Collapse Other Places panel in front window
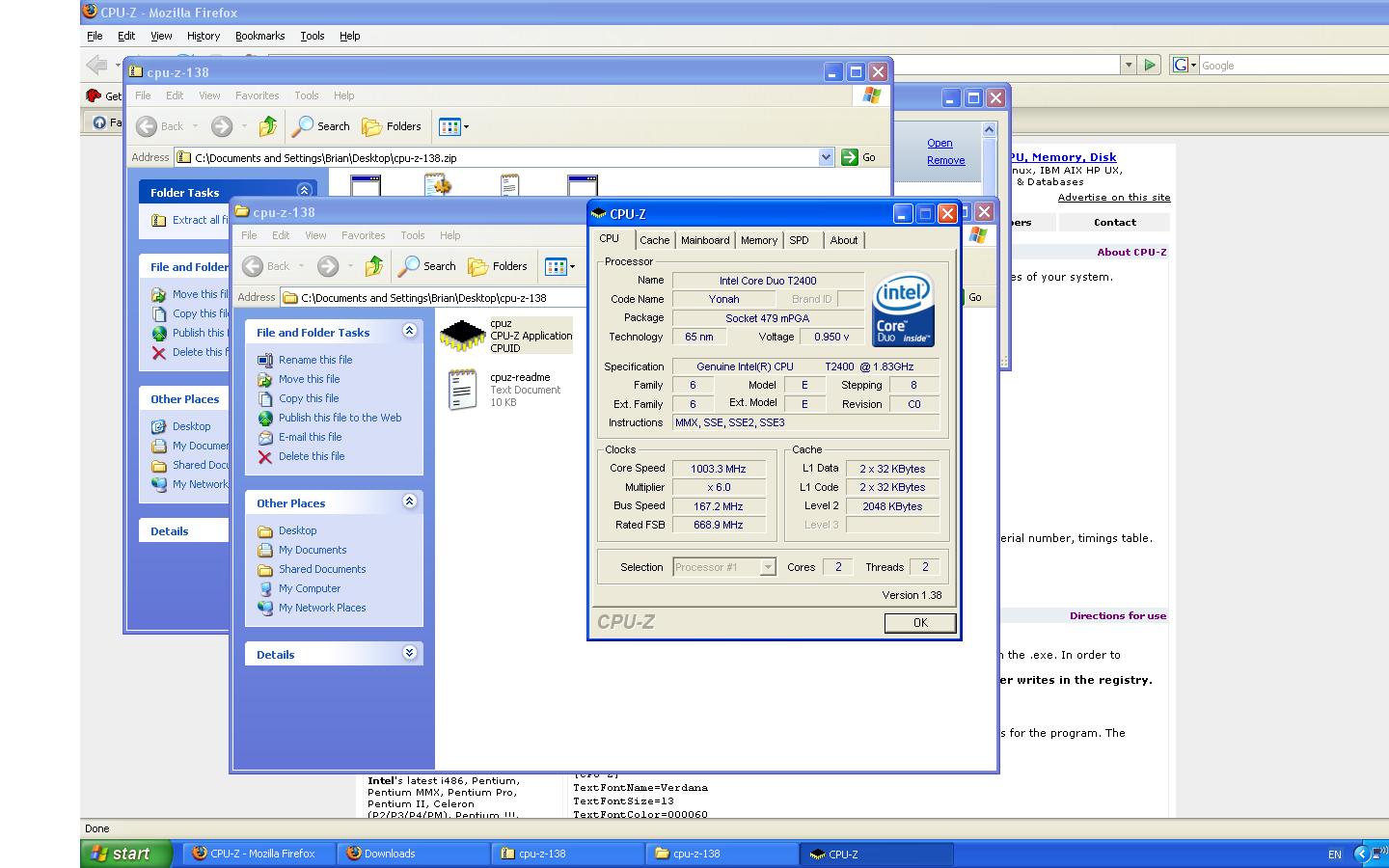 [409, 502]
